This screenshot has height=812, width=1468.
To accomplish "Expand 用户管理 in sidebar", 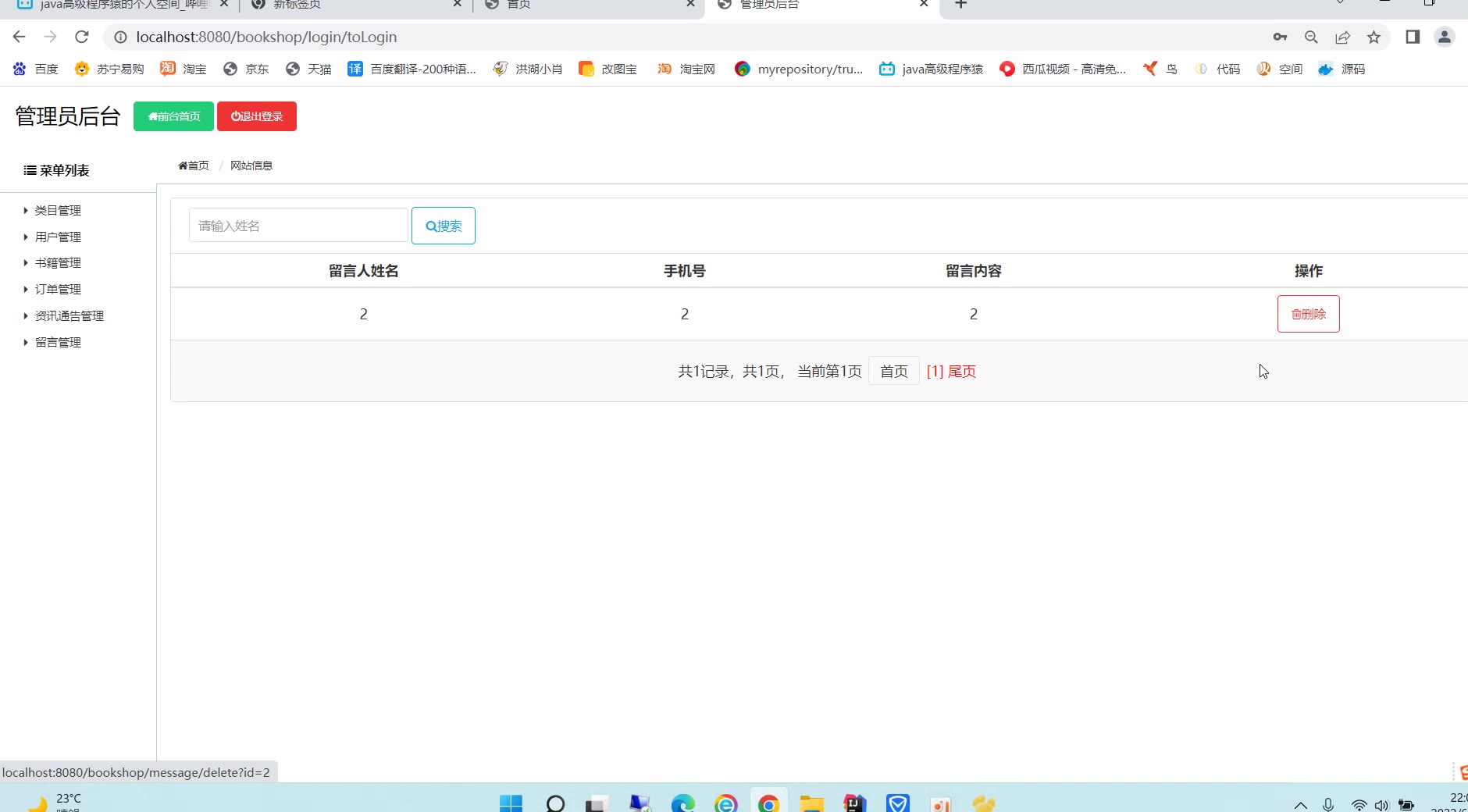I will (x=58, y=237).
